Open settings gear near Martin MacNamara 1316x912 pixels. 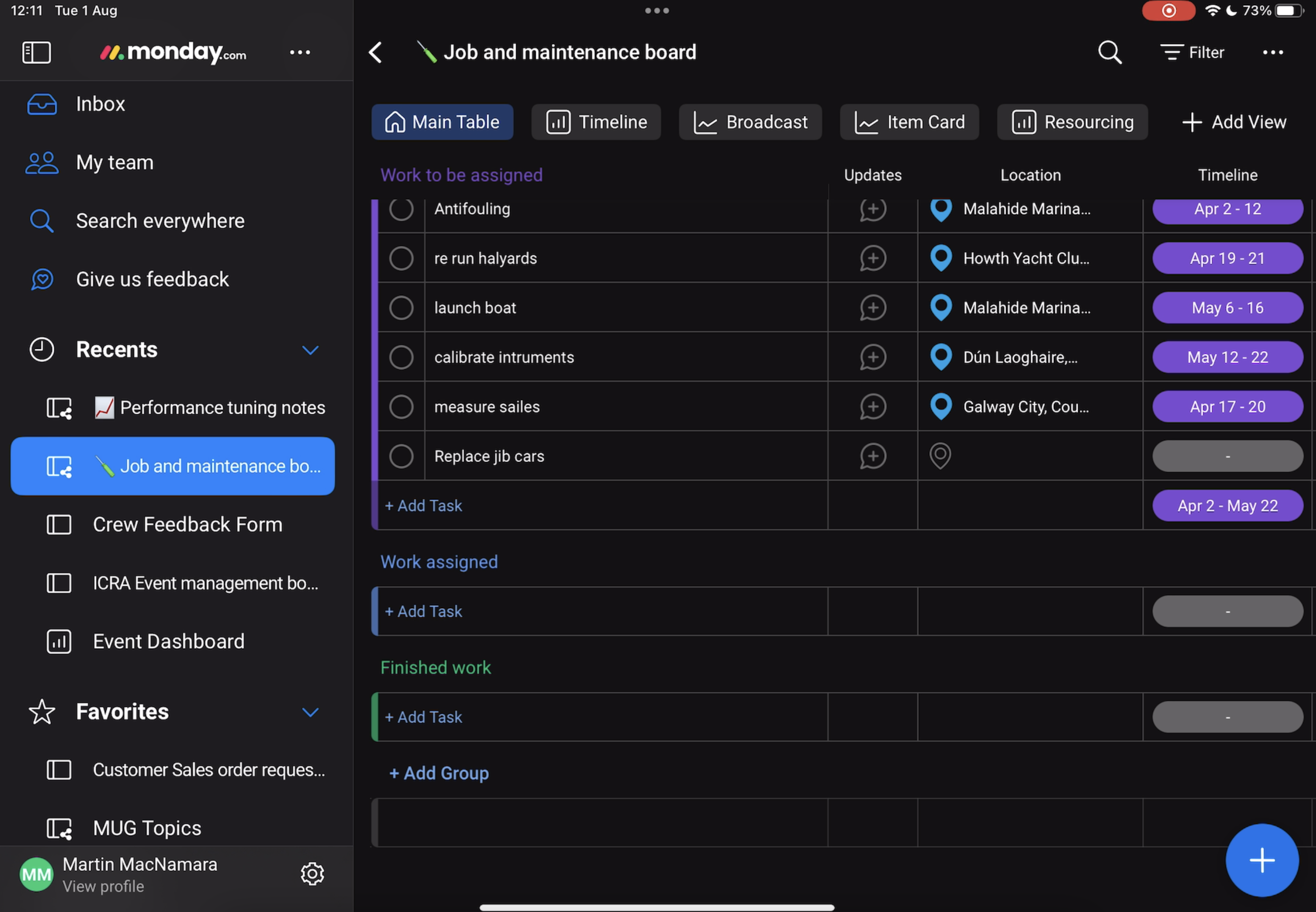pyautogui.click(x=312, y=873)
